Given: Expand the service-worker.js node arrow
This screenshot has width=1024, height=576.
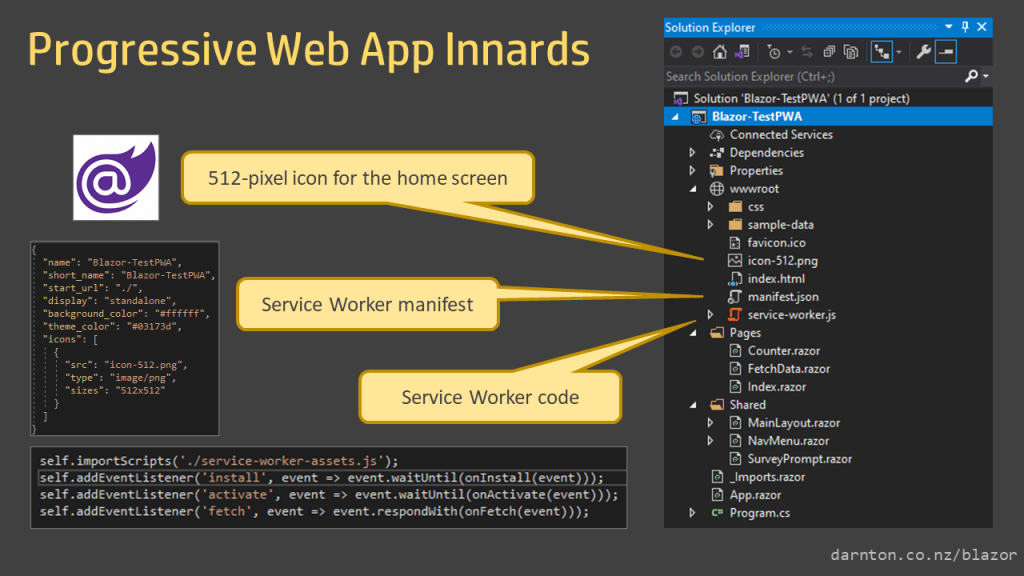Looking at the screenshot, I should pyautogui.click(x=710, y=315).
